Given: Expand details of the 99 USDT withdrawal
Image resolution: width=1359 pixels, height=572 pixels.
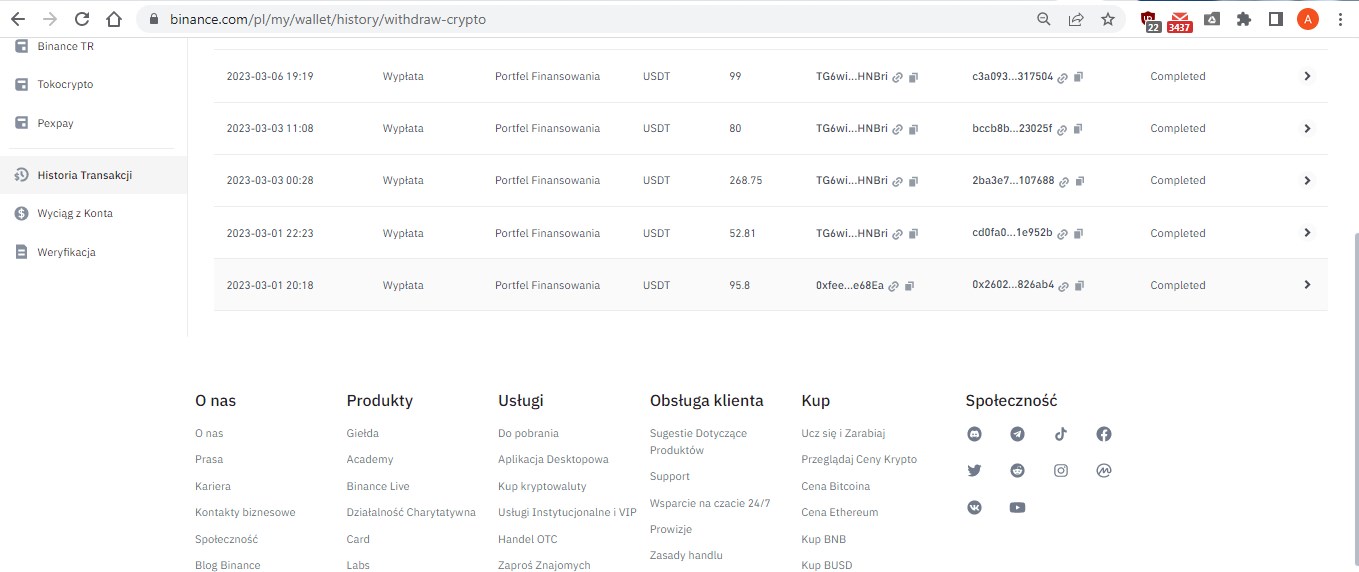Looking at the screenshot, I should 1306,76.
